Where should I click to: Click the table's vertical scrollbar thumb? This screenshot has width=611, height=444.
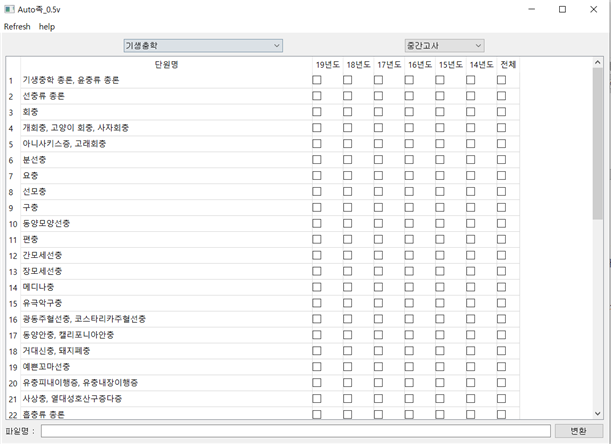click(597, 143)
